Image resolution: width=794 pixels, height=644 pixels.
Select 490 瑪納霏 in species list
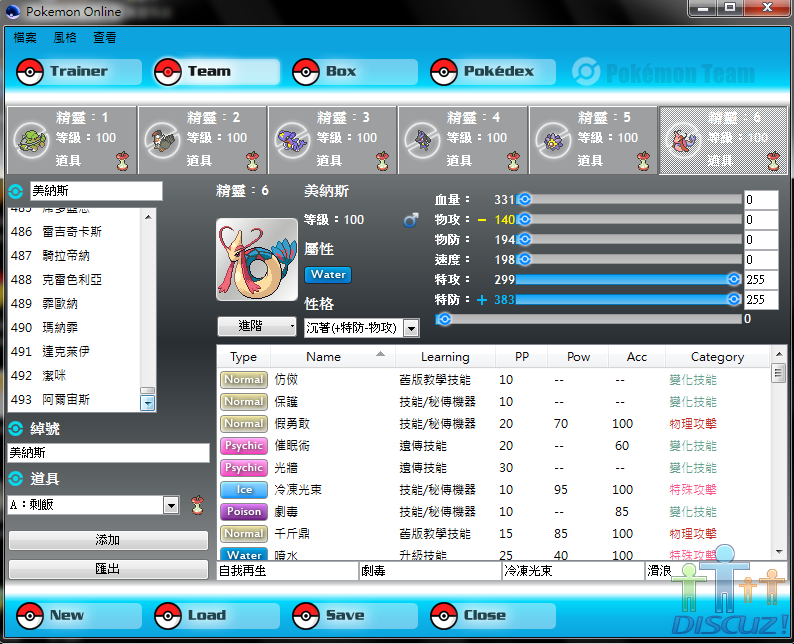tap(74, 328)
